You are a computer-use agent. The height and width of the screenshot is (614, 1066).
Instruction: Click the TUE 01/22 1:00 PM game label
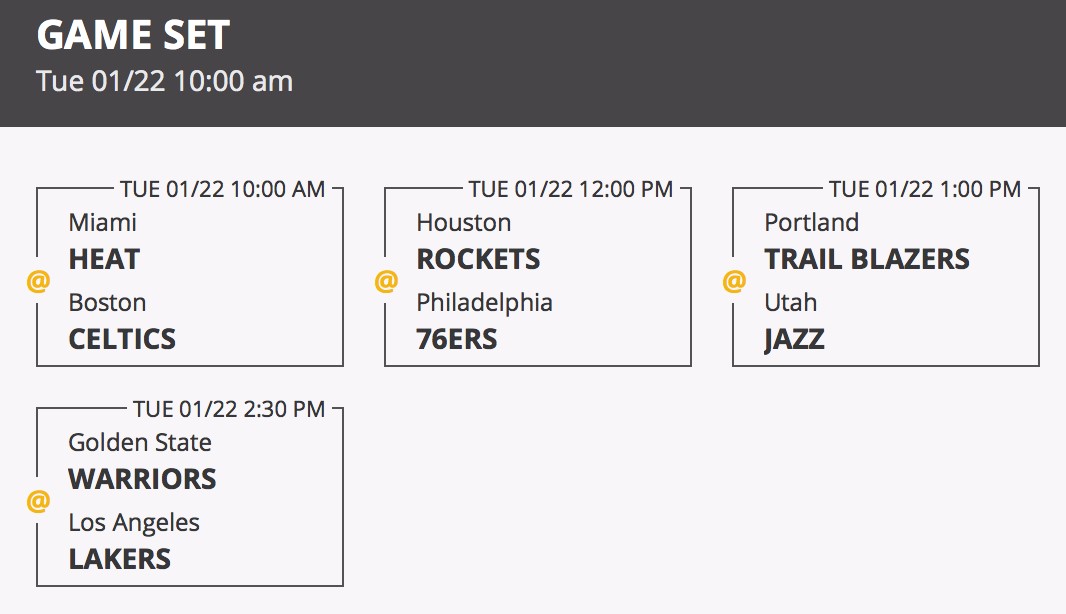tap(925, 189)
